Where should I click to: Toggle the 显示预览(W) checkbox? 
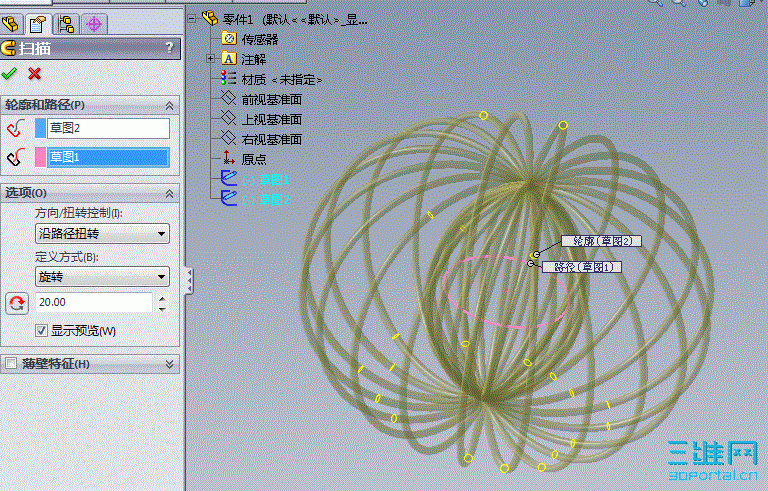pos(41,331)
